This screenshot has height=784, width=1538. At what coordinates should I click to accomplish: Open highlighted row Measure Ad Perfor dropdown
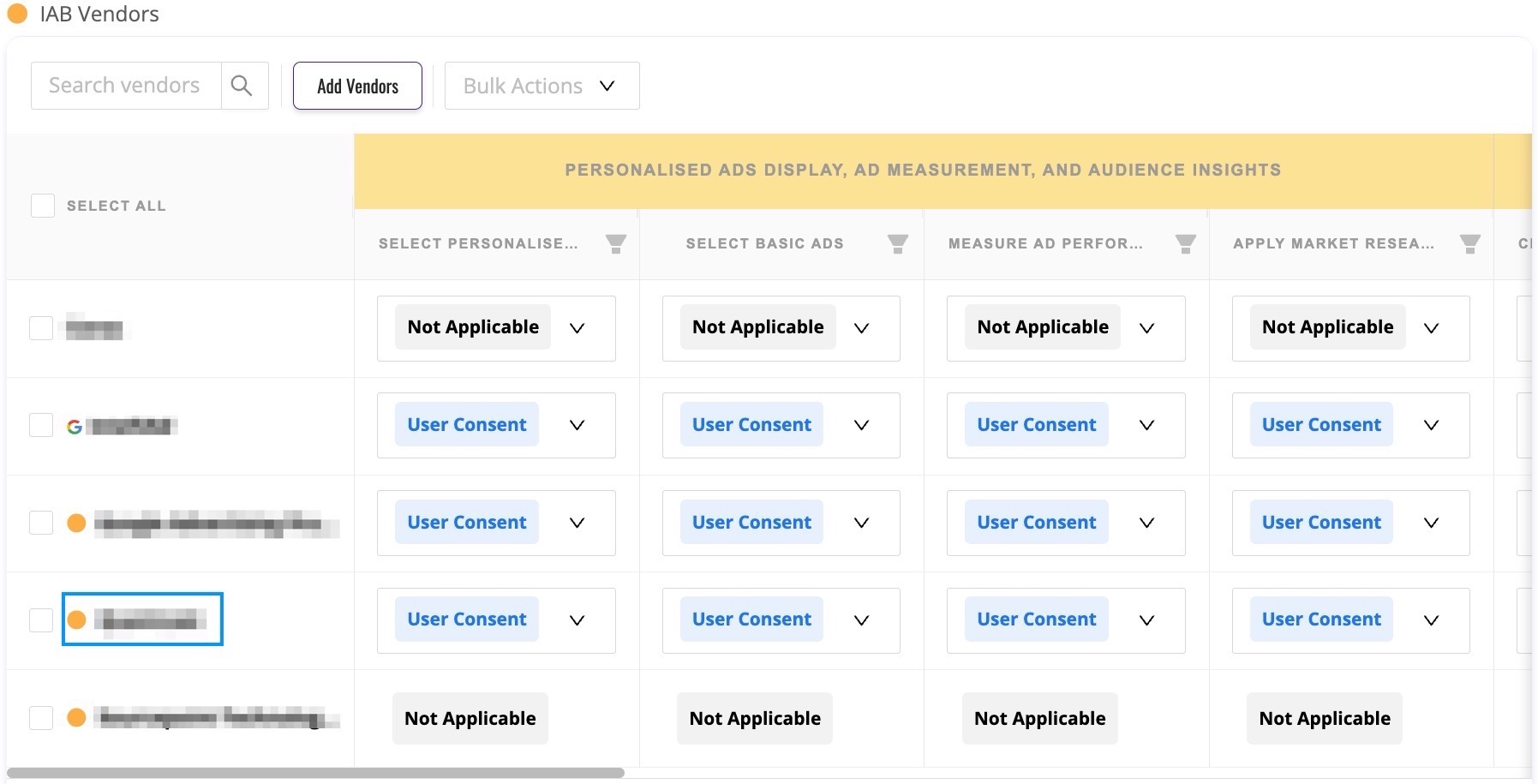(1066, 620)
